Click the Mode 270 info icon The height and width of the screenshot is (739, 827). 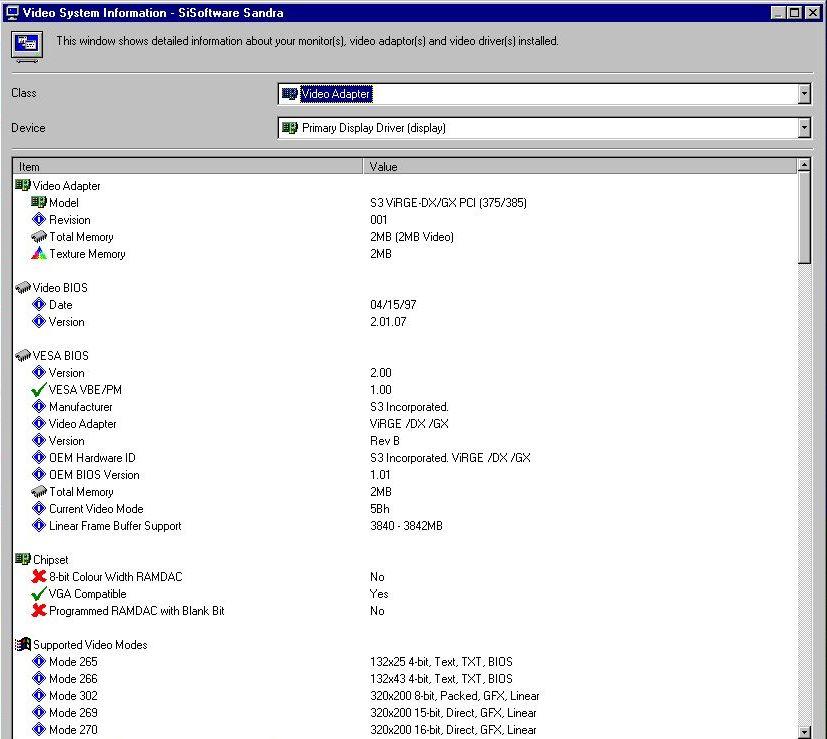[39, 729]
